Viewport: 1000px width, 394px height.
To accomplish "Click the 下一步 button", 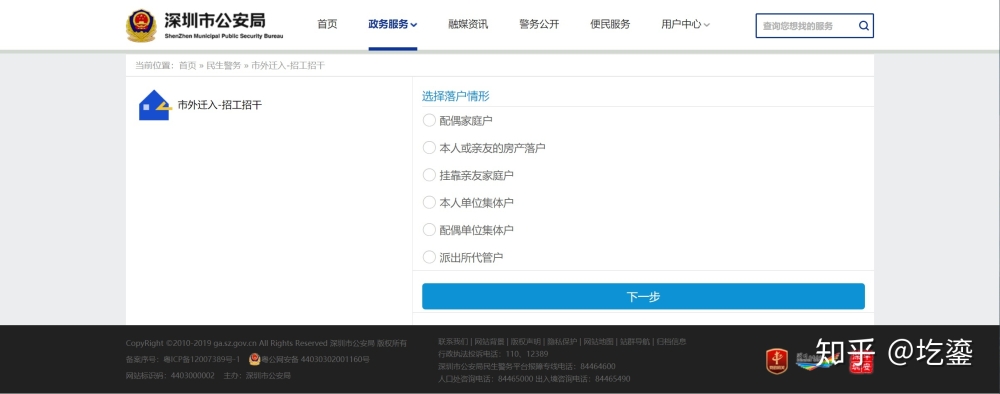I will (x=643, y=296).
